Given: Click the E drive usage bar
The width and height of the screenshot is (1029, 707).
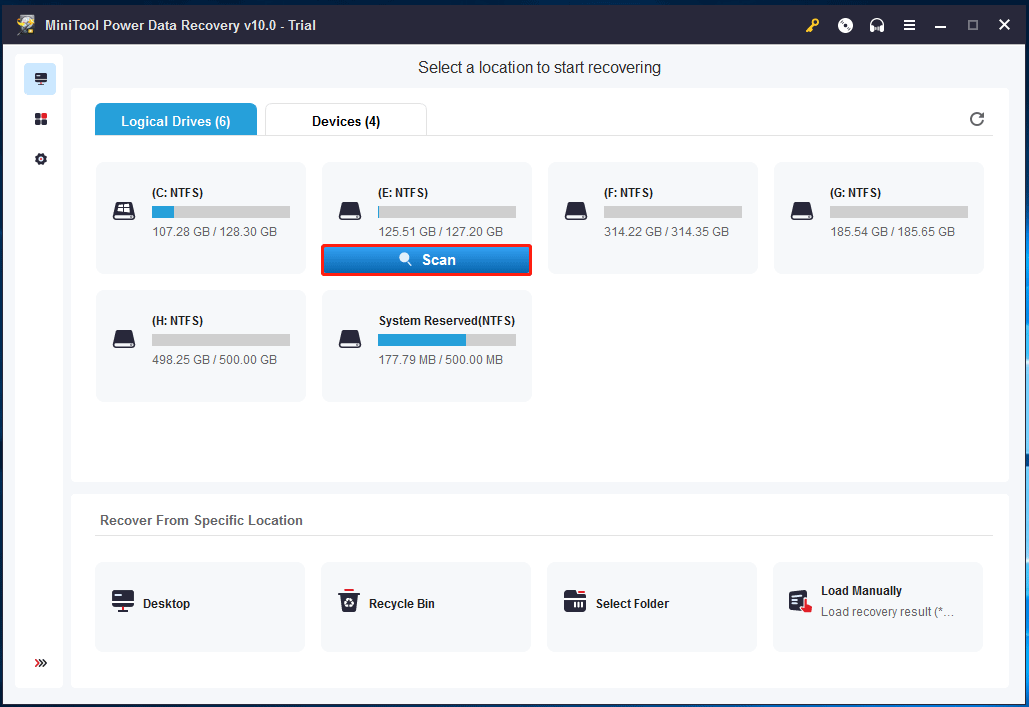Looking at the screenshot, I should 447,212.
